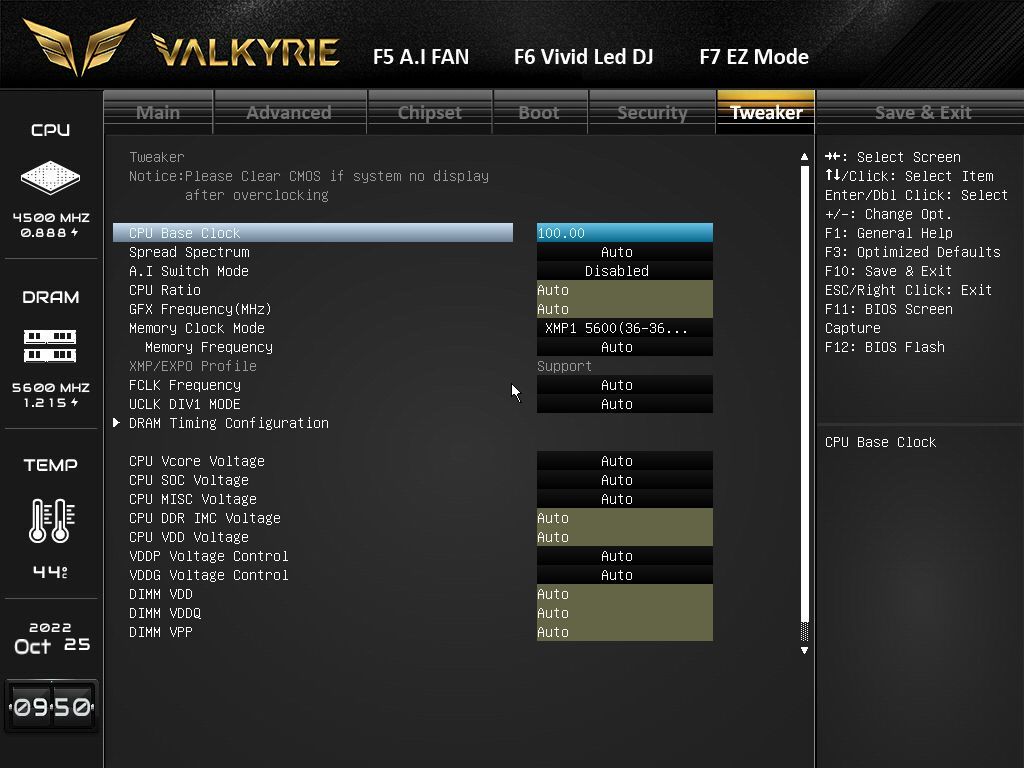Viewport: 1024px width, 768px height.
Task: Open CPU SOC Voltage dropdown
Action: point(624,480)
